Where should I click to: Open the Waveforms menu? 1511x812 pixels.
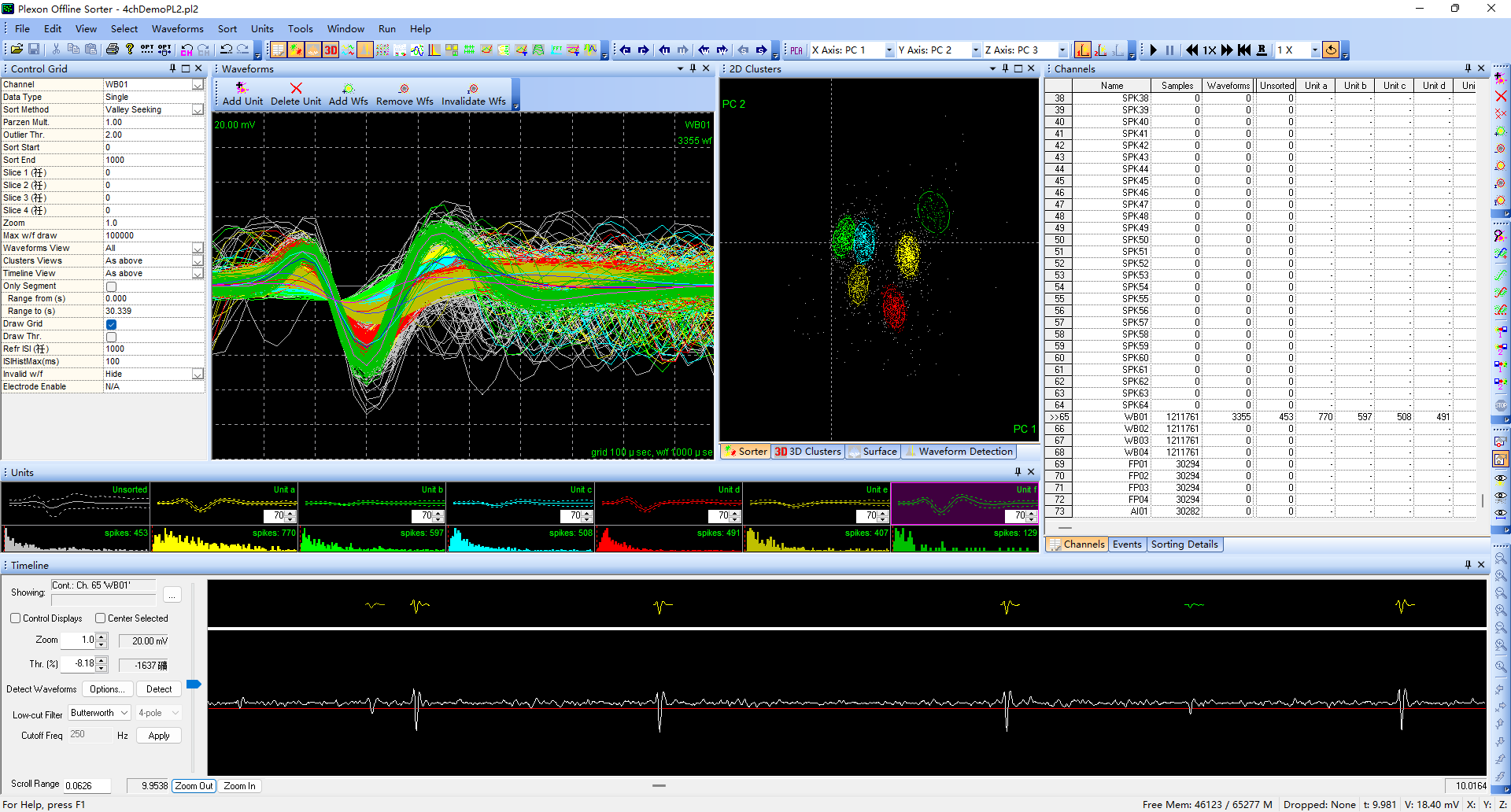[x=177, y=29]
